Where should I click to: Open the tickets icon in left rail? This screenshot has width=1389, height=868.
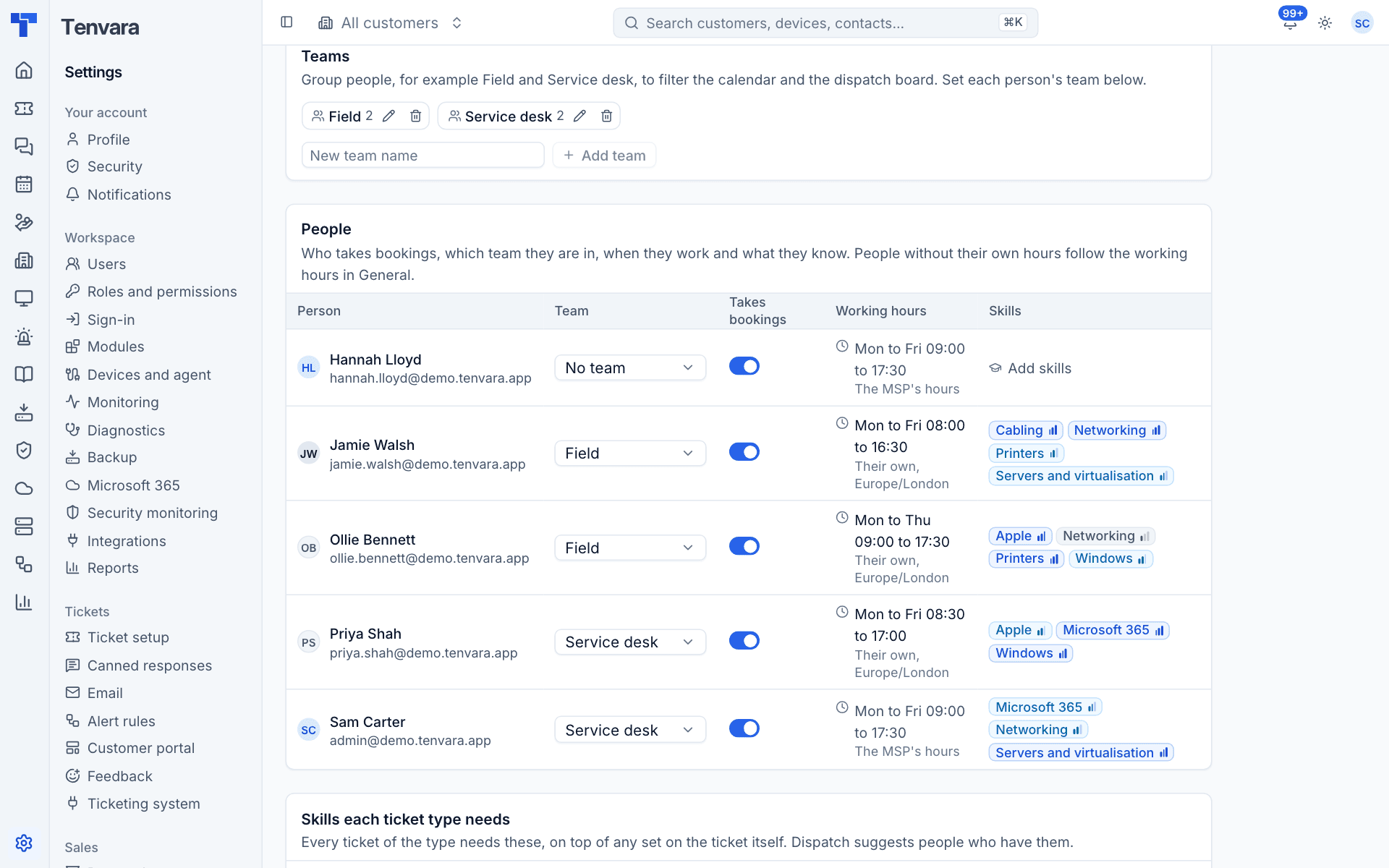(24, 109)
